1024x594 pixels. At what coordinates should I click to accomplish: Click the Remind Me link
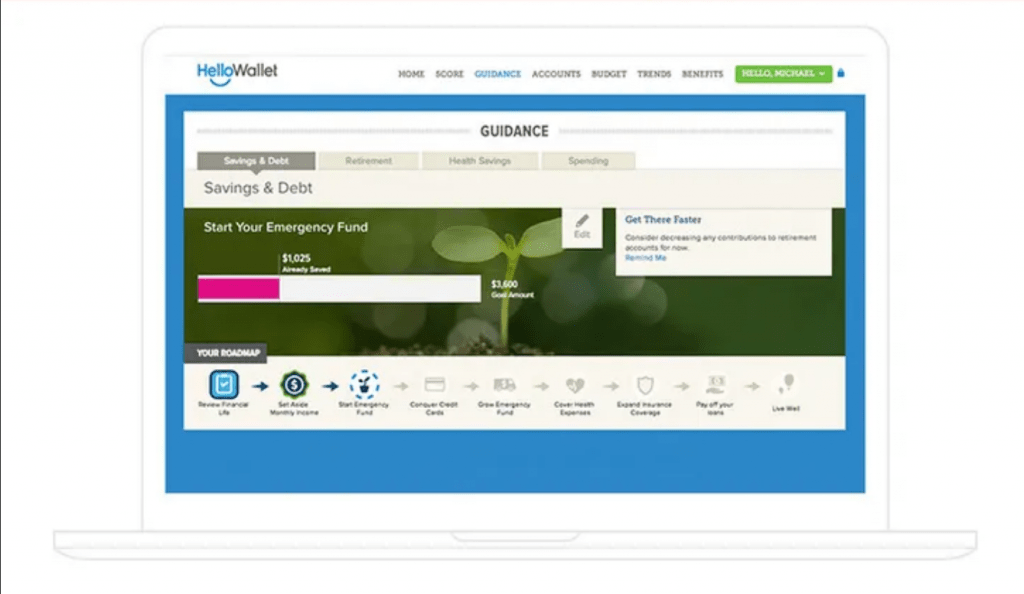pyautogui.click(x=645, y=258)
